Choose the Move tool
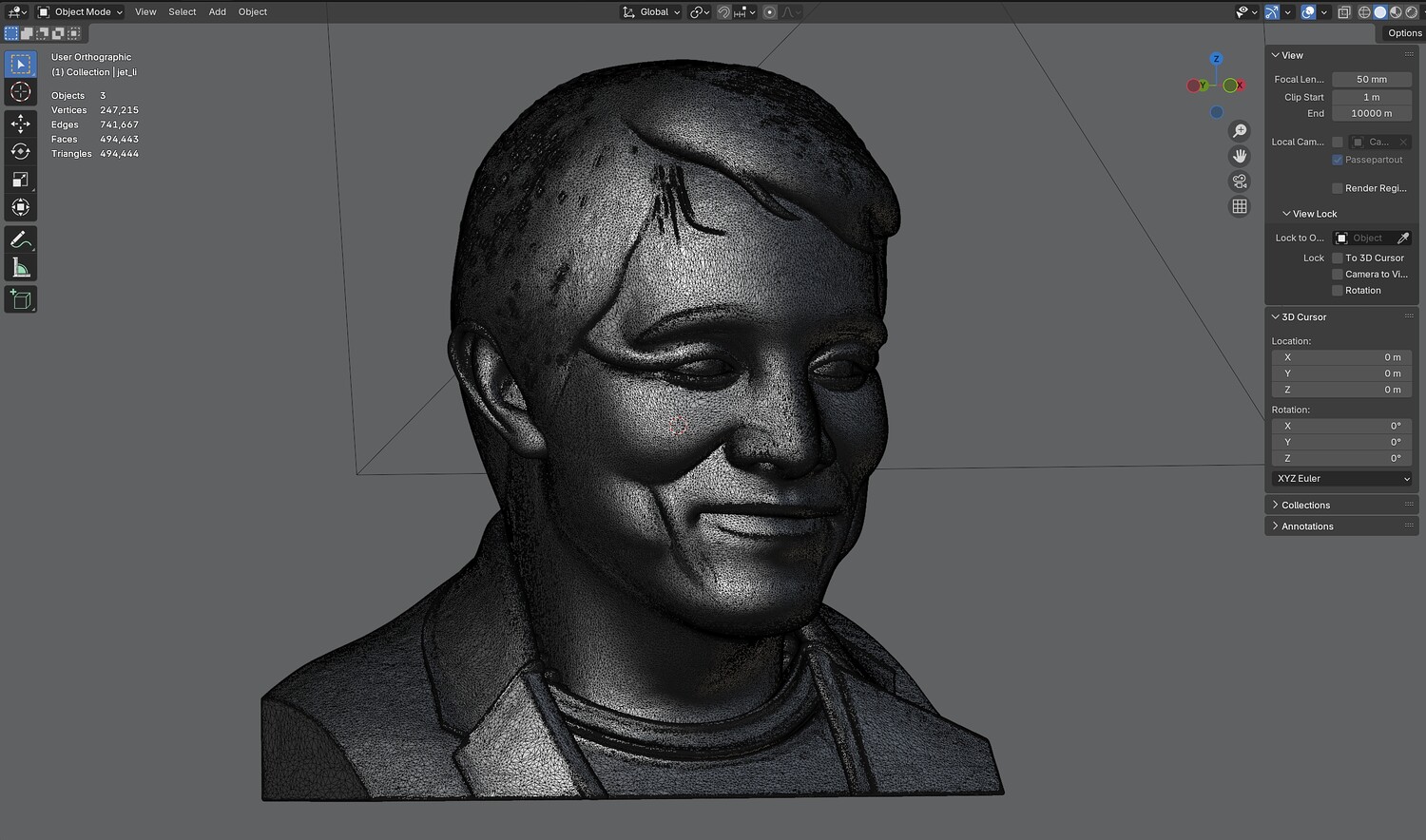 (21, 124)
